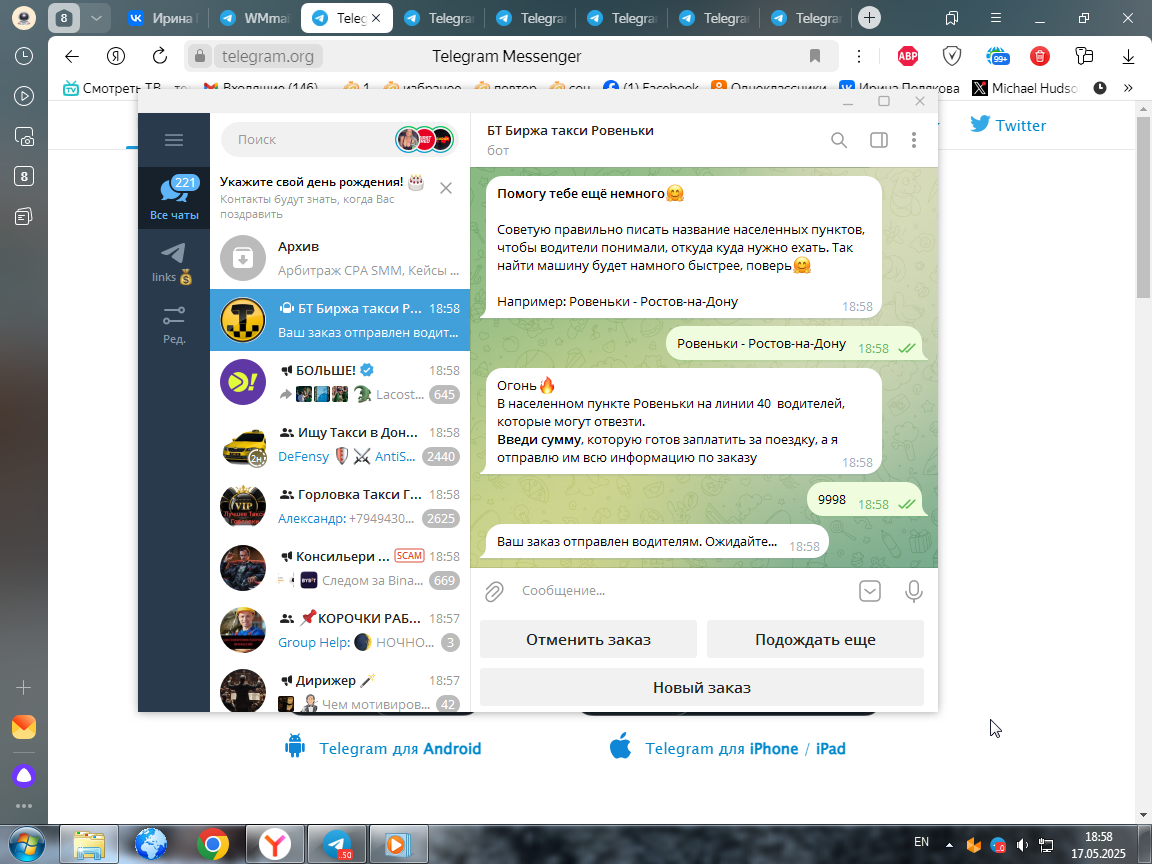Close the active Telegram tab
The image size is (1152, 864).
tap(376, 18)
